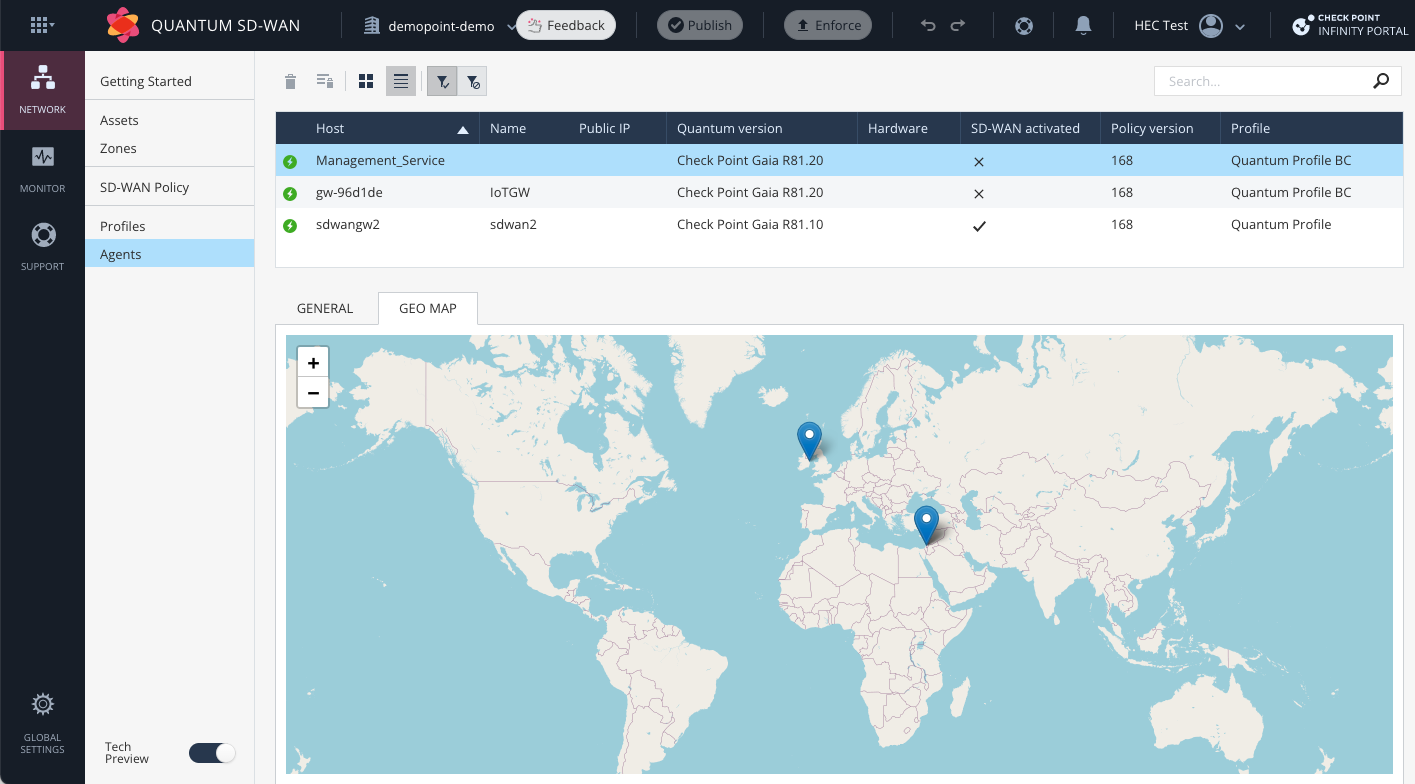Click the search magnifier icon
Screen dimensions: 1415x784
coord(1381,81)
